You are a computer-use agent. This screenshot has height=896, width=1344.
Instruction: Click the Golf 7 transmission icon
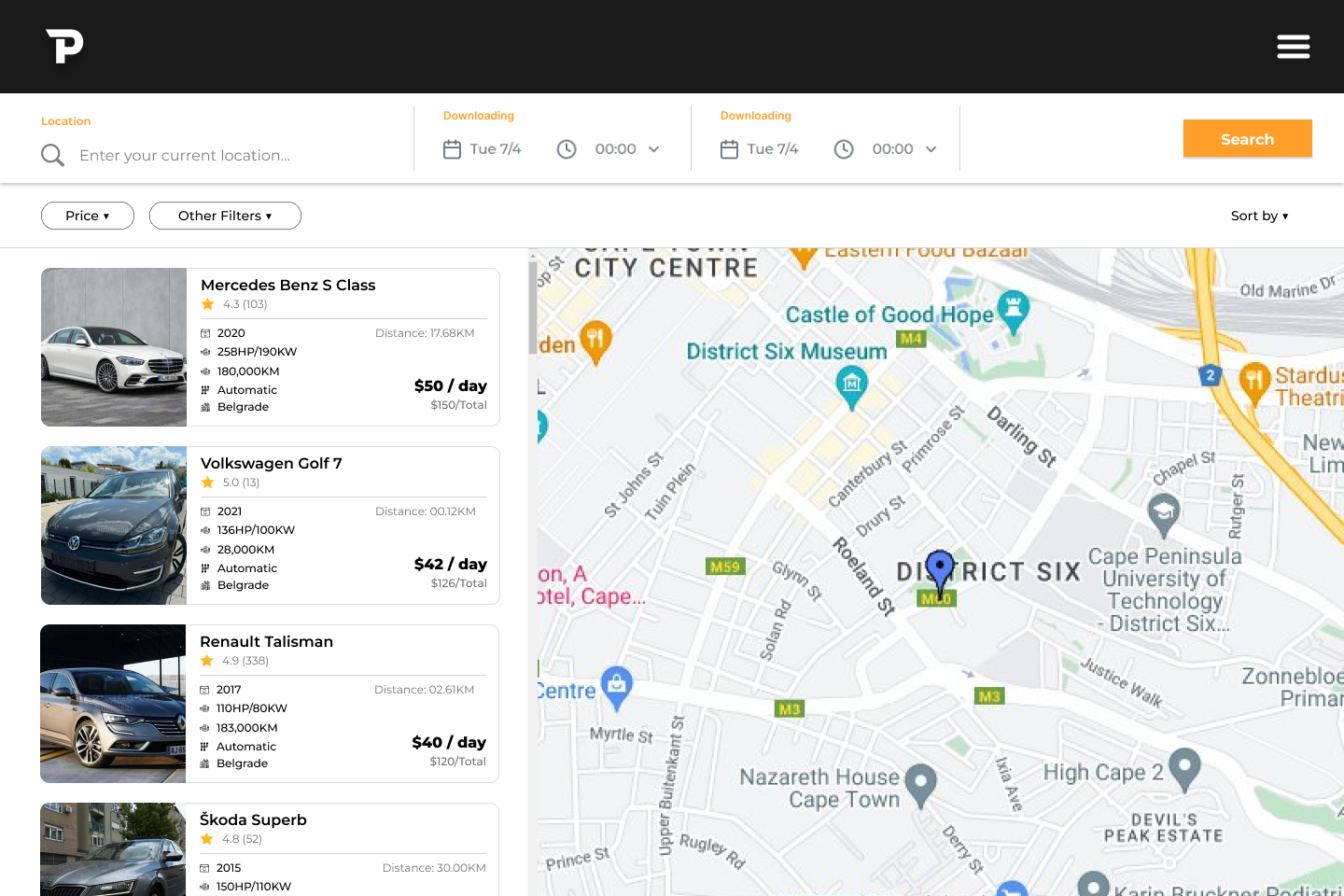(x=205, y=568)
